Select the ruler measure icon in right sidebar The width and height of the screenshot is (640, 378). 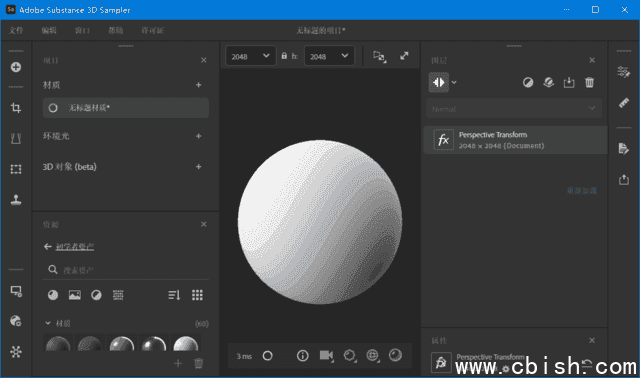pyautogui.click(x=624, y=102)
